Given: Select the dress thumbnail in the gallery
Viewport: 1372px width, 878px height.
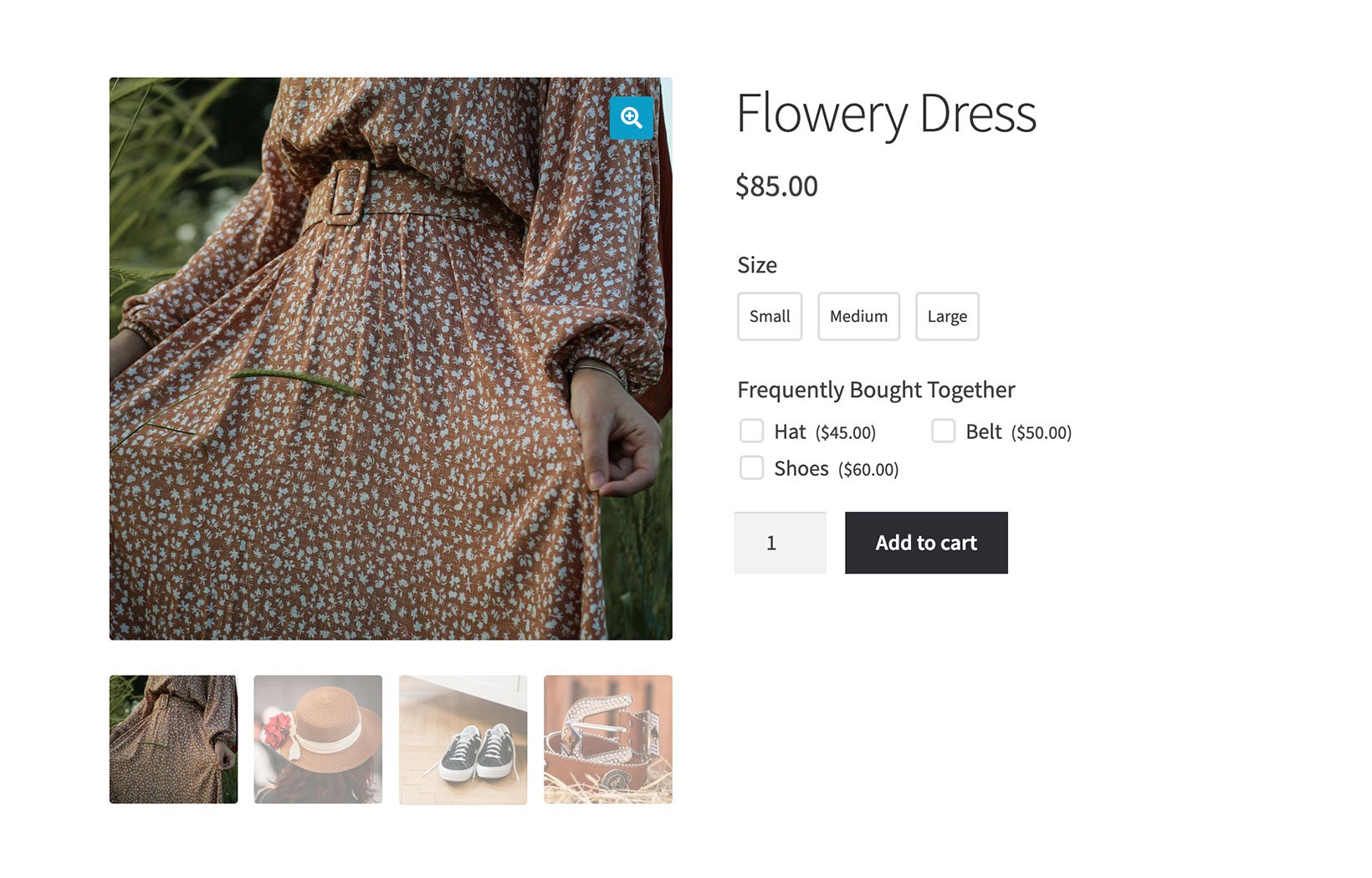Looking at the screenshot, I should 173,739.
